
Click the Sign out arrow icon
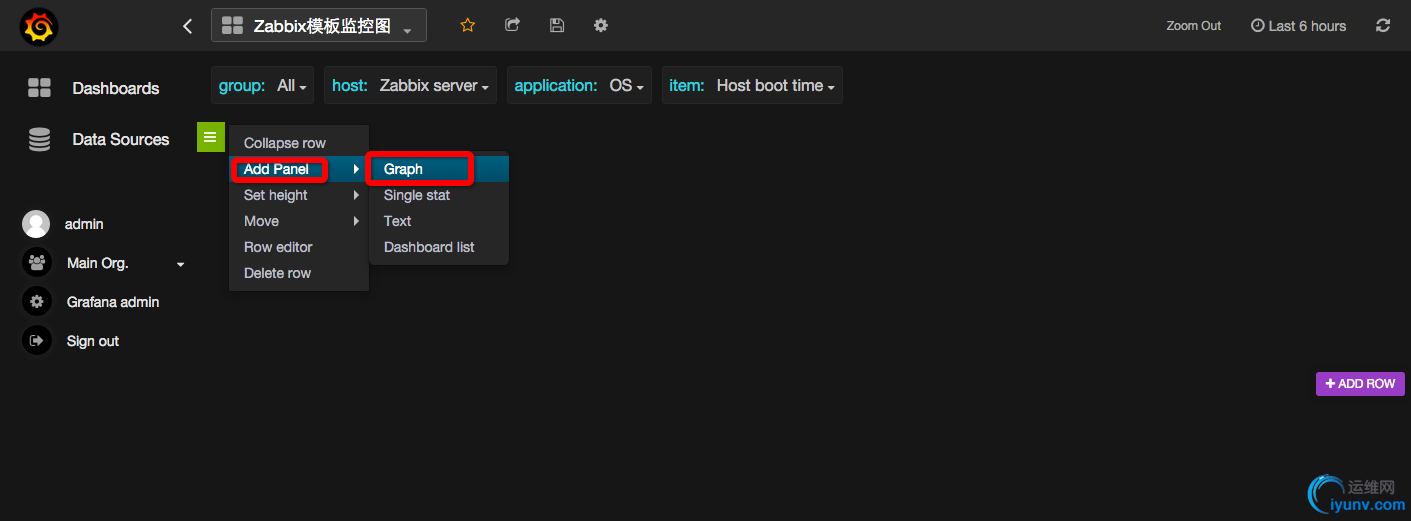coord(36,341)
